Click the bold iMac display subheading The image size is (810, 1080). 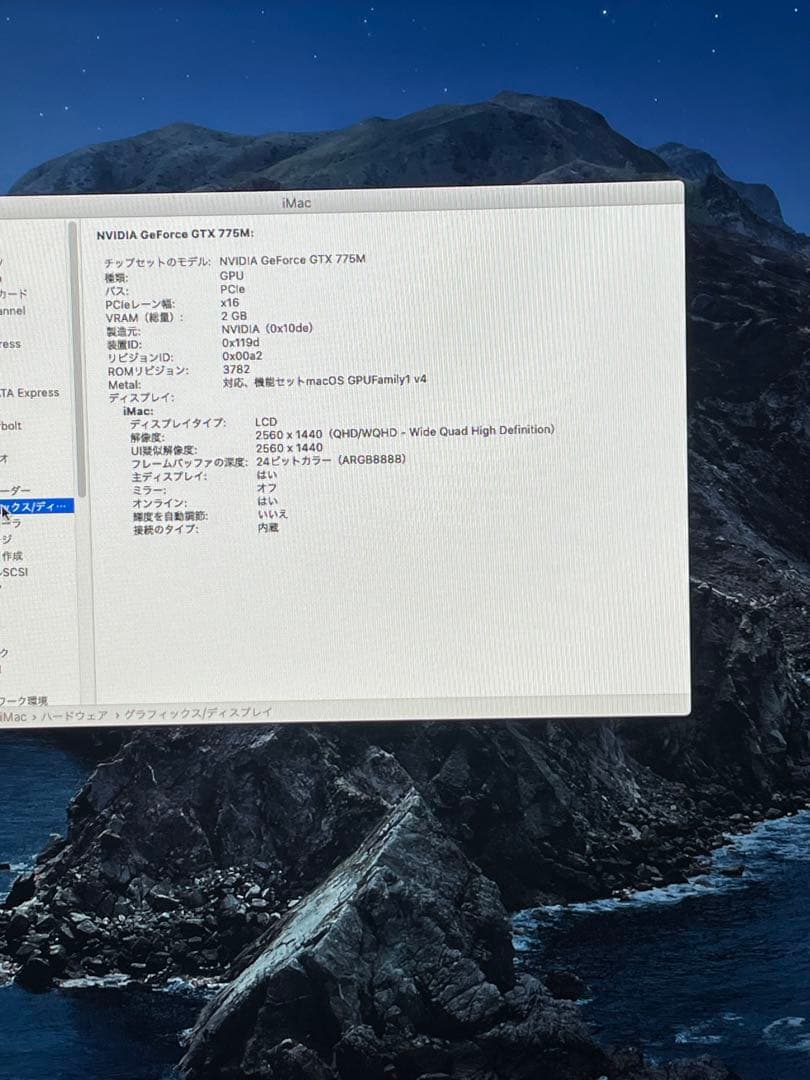(137, 411)
